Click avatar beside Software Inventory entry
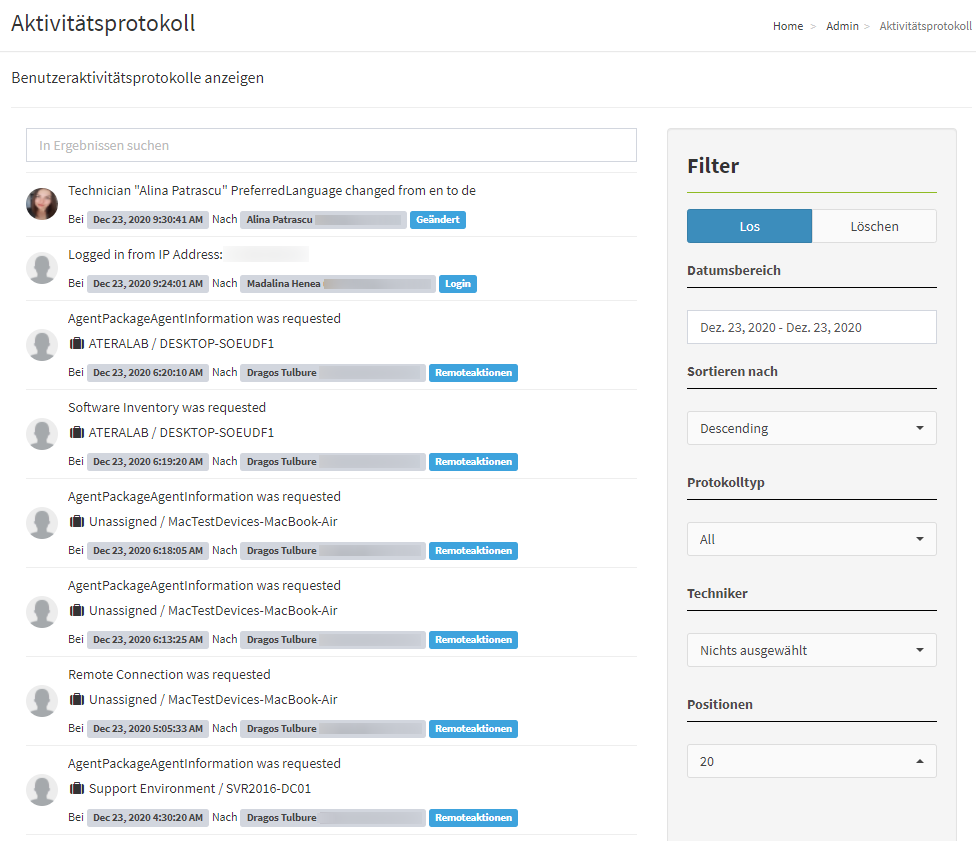This screenshot has width=976, height=841. point(42,434)
